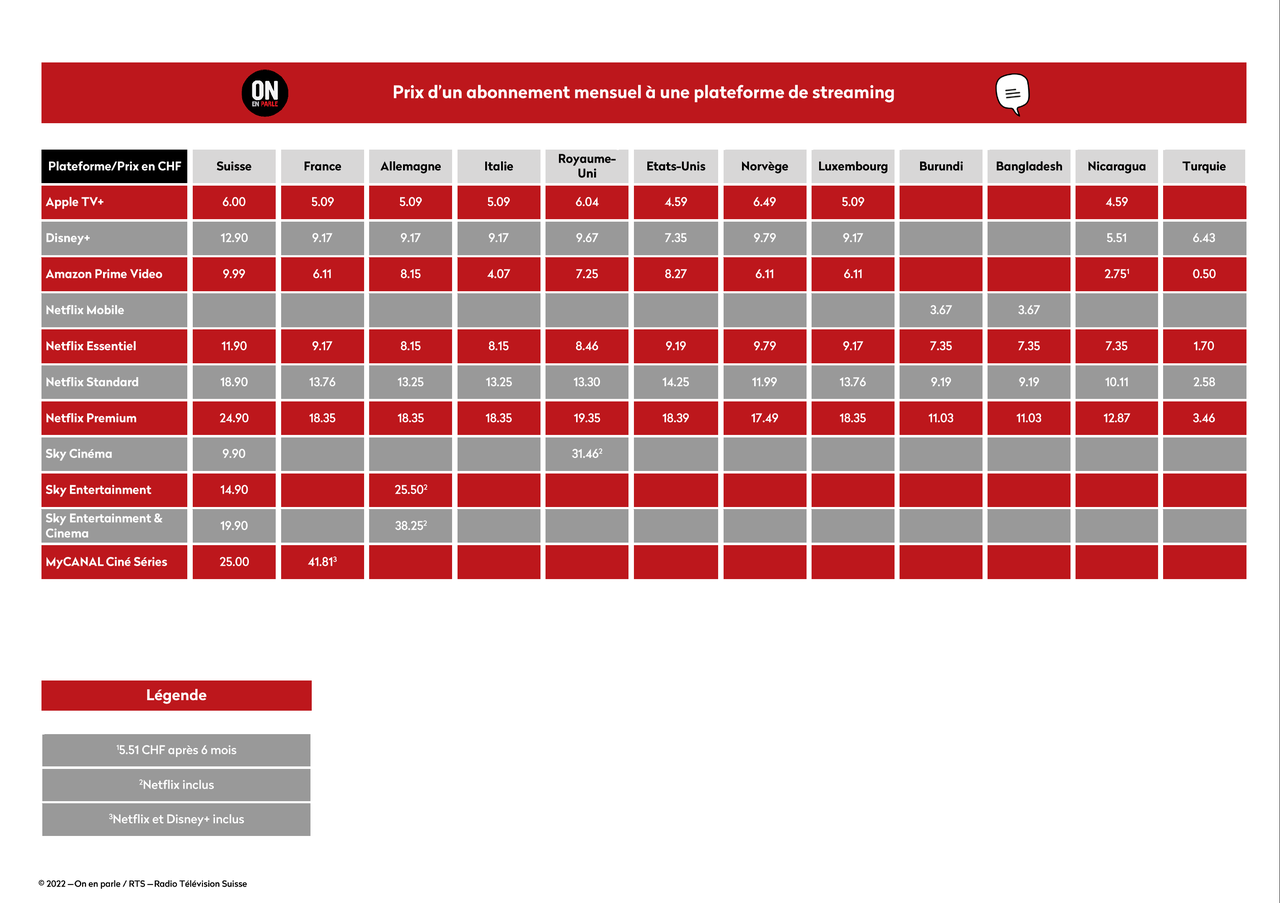1280x903 pixels.
Task: Click the Netflix Premium row header
Action: (113, 417)
